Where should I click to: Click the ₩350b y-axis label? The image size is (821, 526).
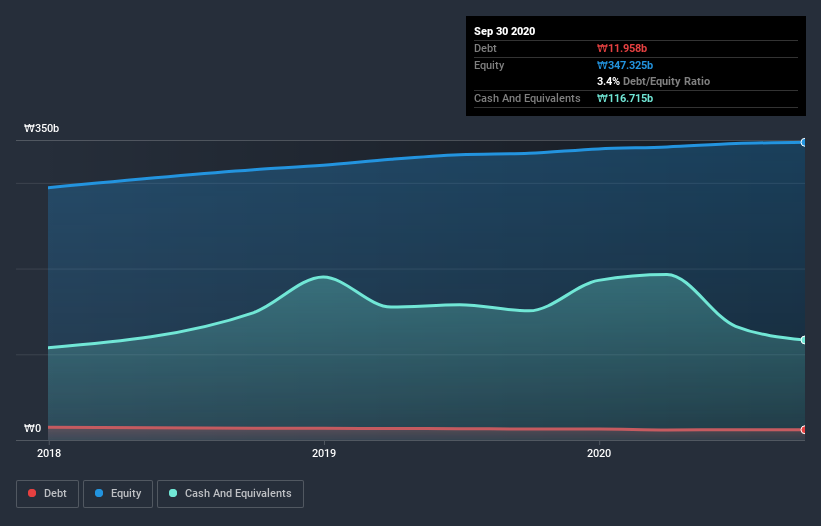(x=41, y=128)
